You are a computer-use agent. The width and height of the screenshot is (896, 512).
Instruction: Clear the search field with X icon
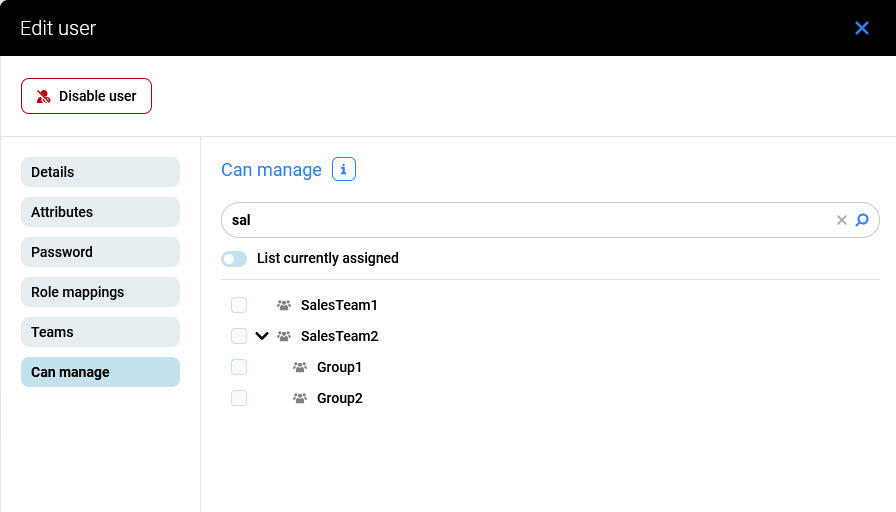842,220
